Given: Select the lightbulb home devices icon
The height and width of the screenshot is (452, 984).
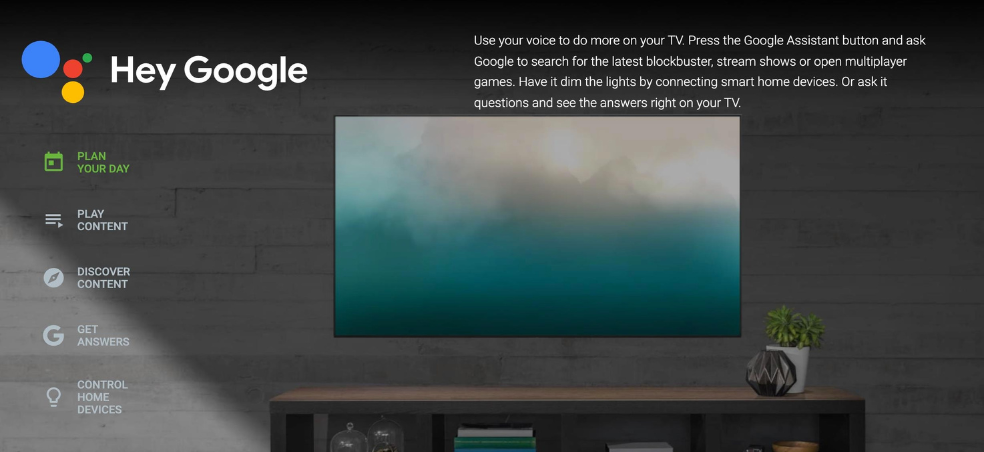Looking at the screenshot, I should [54, 397].
